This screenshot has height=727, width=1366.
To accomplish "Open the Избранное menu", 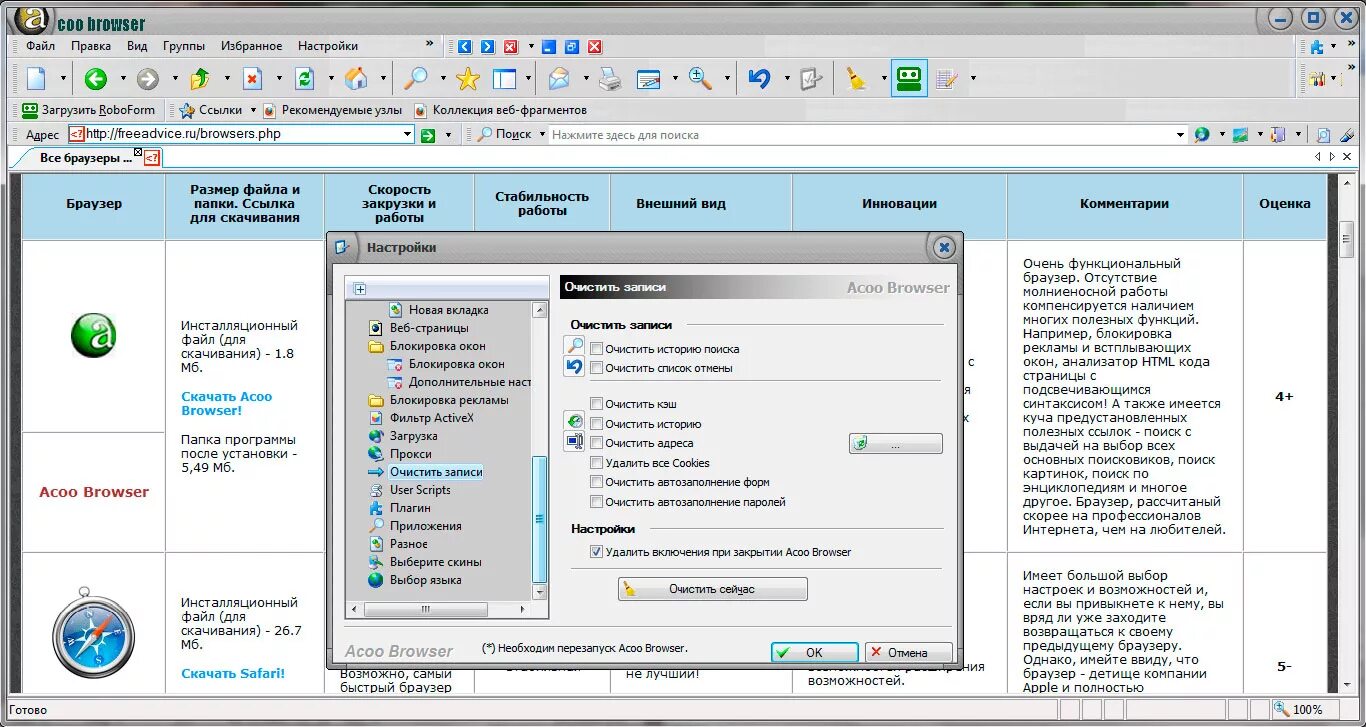I will [252, 46].
